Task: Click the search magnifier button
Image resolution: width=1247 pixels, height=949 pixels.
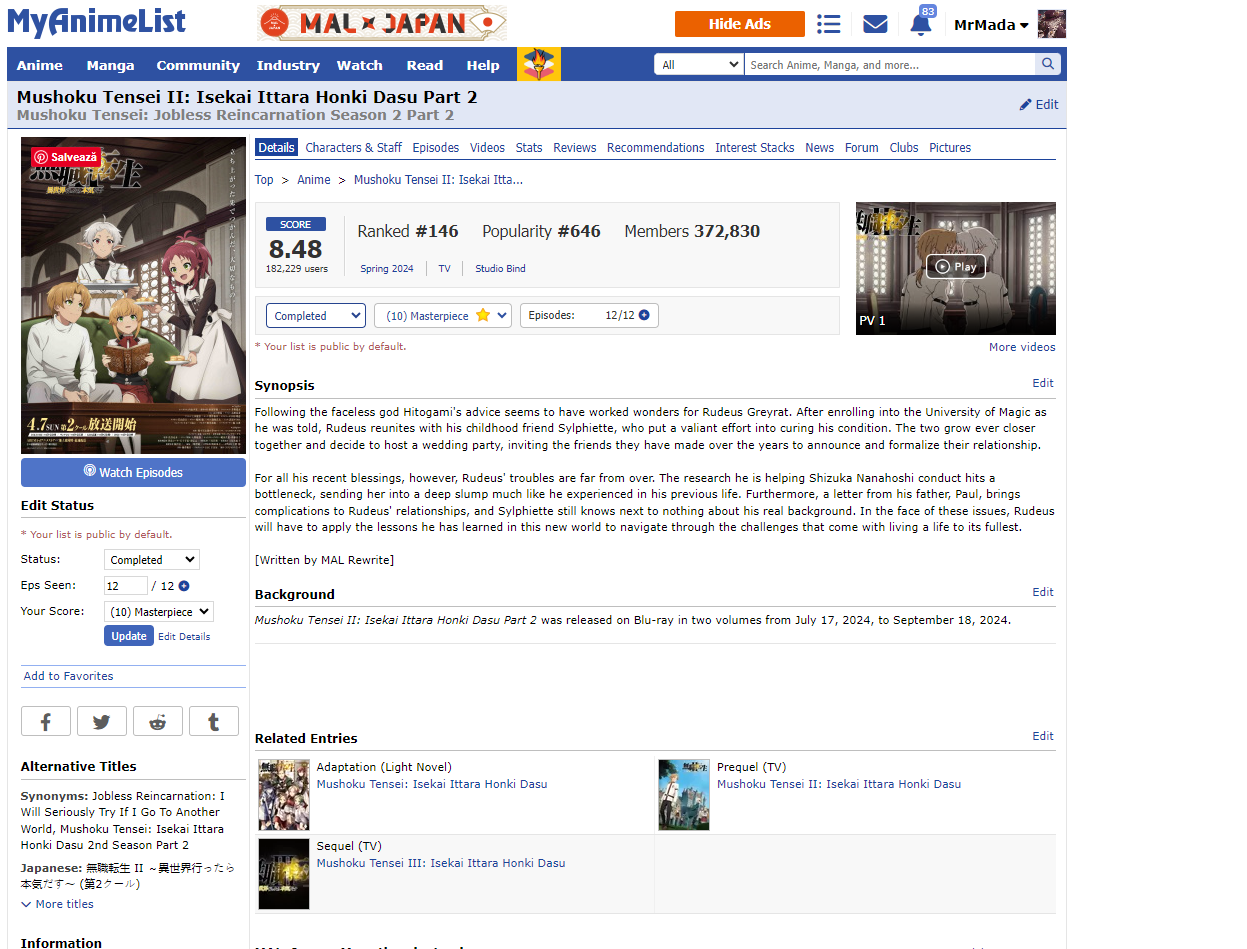Action: [1048, 64]
